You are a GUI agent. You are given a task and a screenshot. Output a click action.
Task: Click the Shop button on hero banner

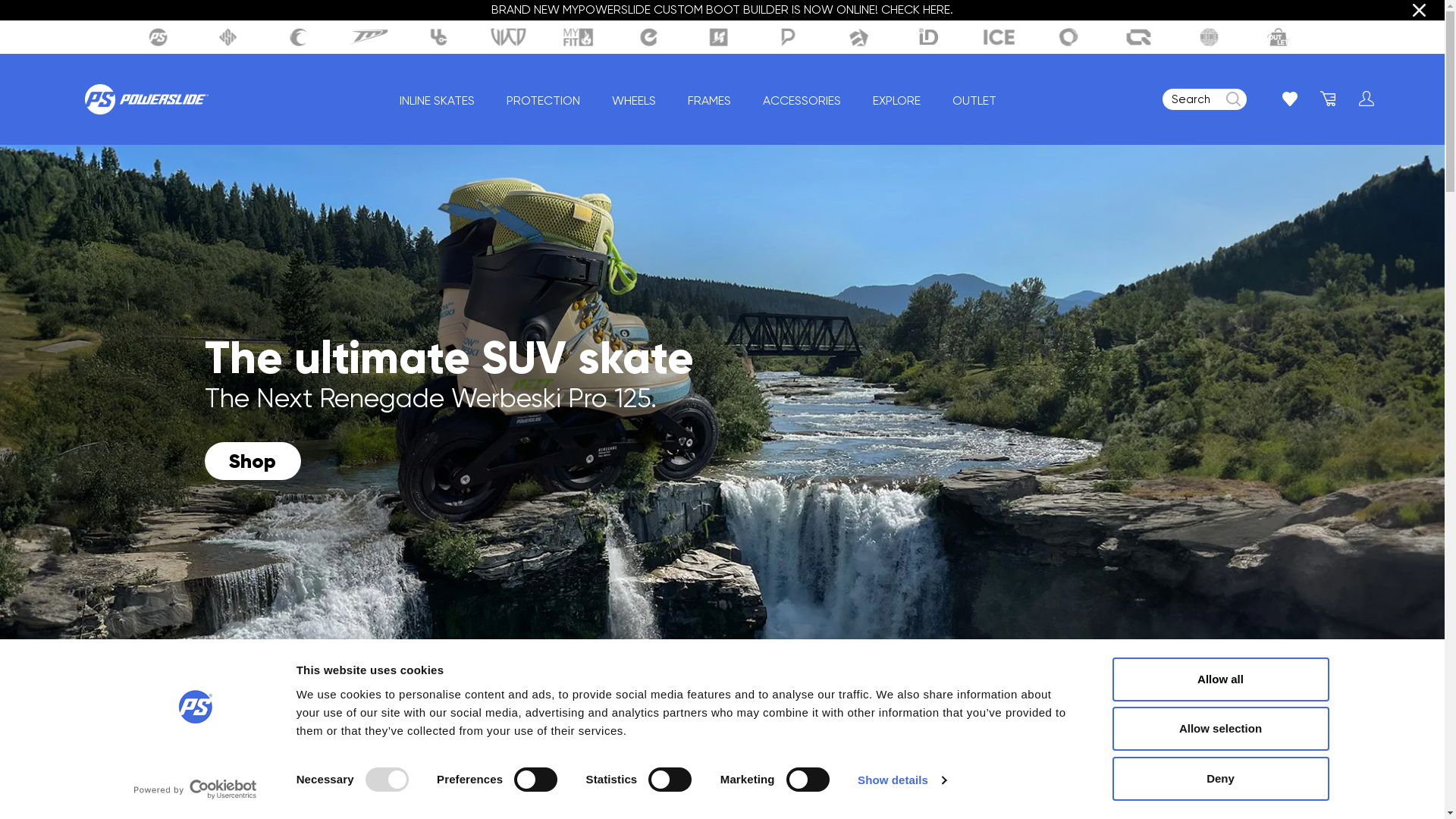coord(253,461)
